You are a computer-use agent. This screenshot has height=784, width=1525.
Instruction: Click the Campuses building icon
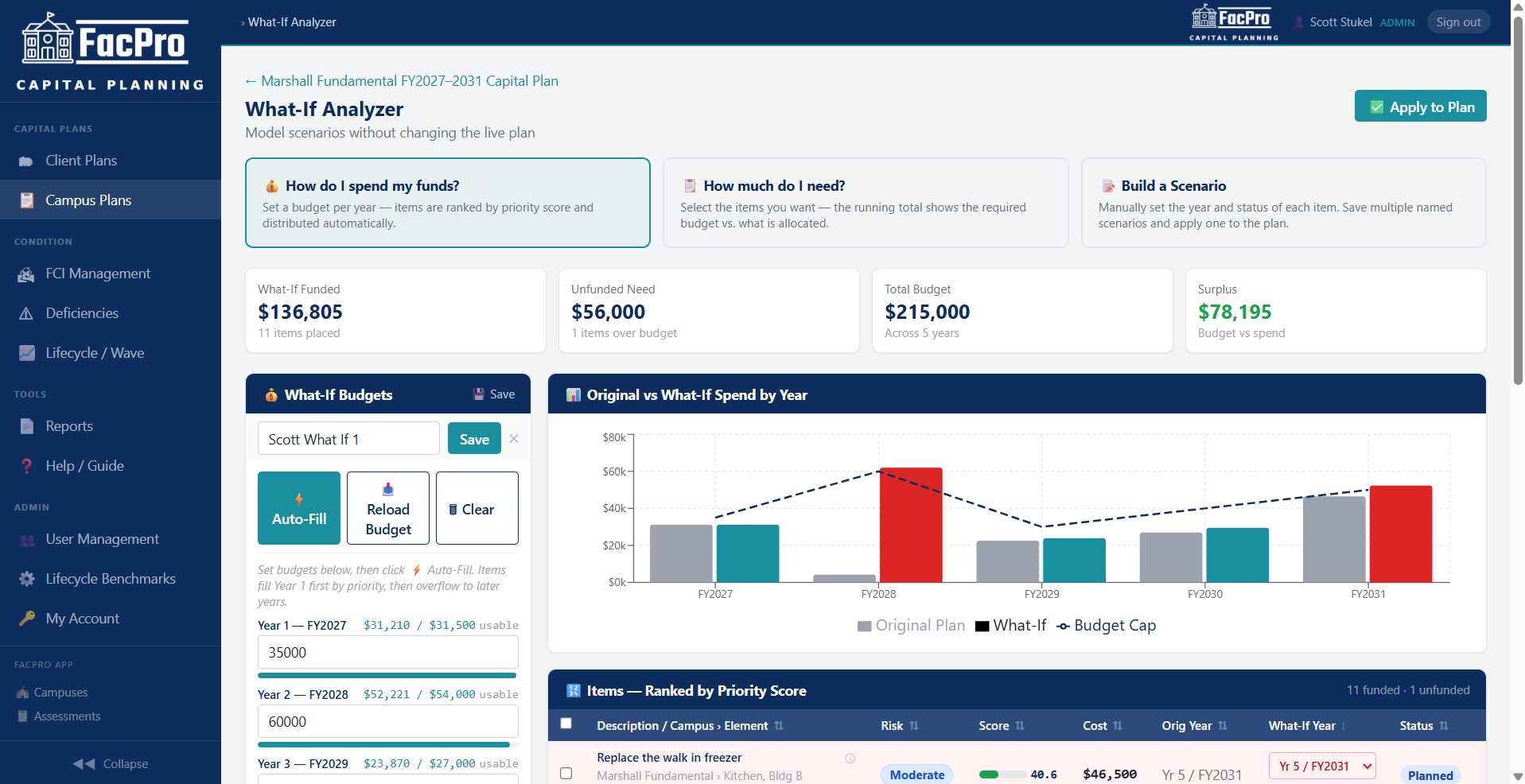(x=22, y=693)
